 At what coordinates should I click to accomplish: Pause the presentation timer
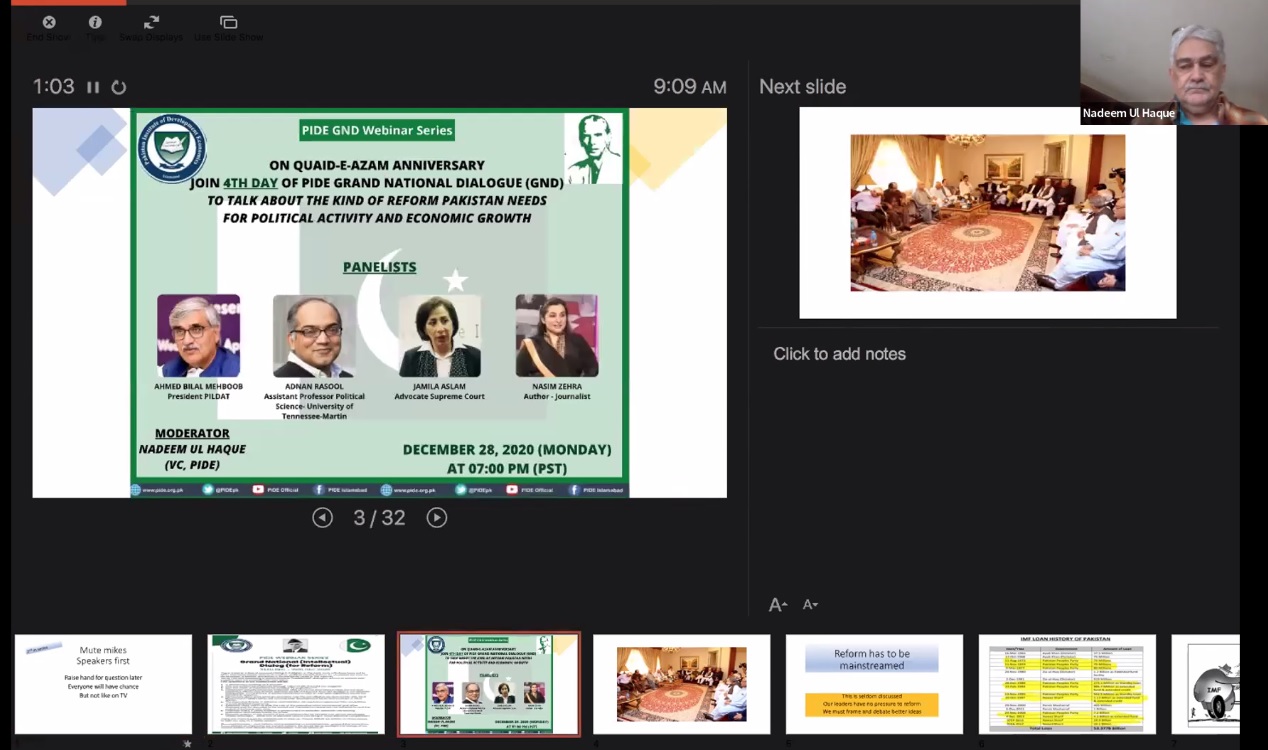(93, 87)
